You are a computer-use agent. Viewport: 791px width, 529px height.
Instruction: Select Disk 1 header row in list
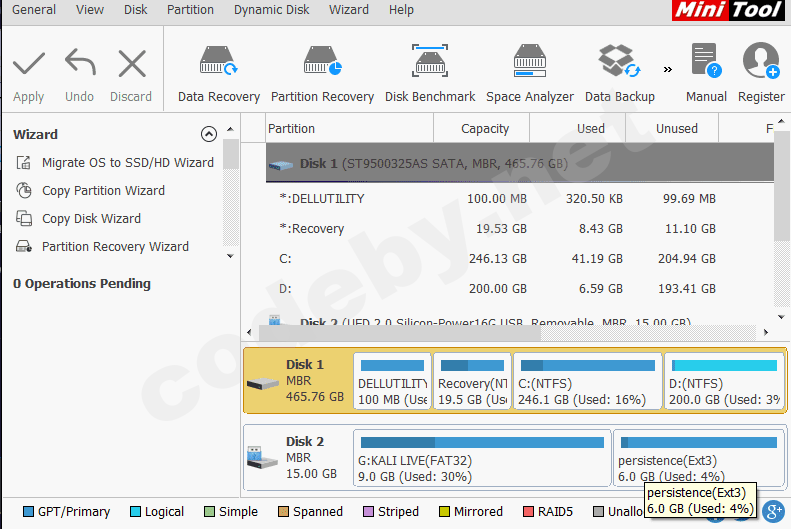(520, 163)
